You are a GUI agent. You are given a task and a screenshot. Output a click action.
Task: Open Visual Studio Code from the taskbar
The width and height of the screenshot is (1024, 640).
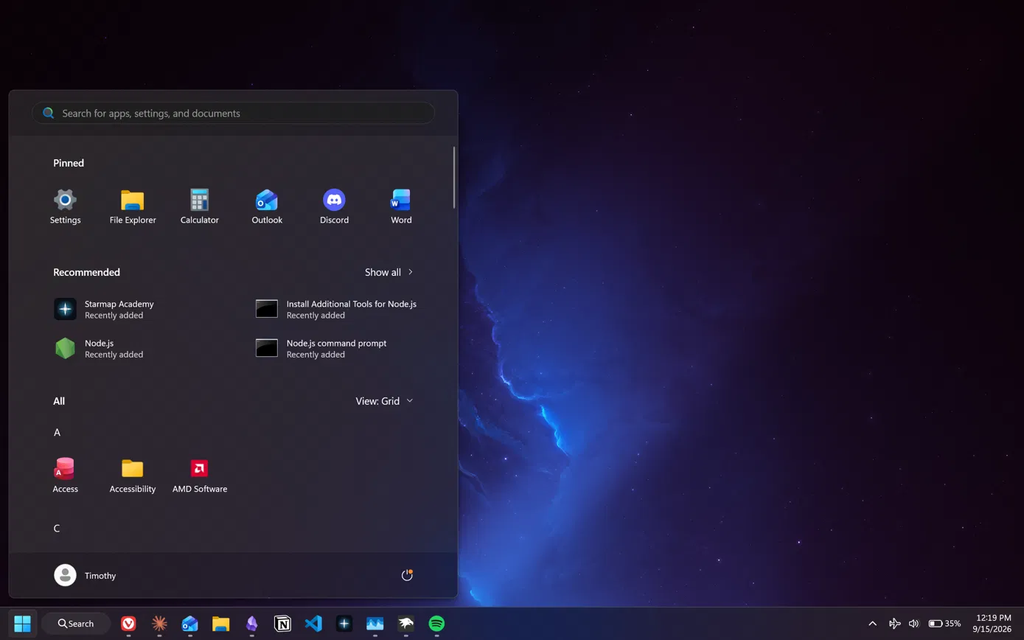click(x=313, y=624)
